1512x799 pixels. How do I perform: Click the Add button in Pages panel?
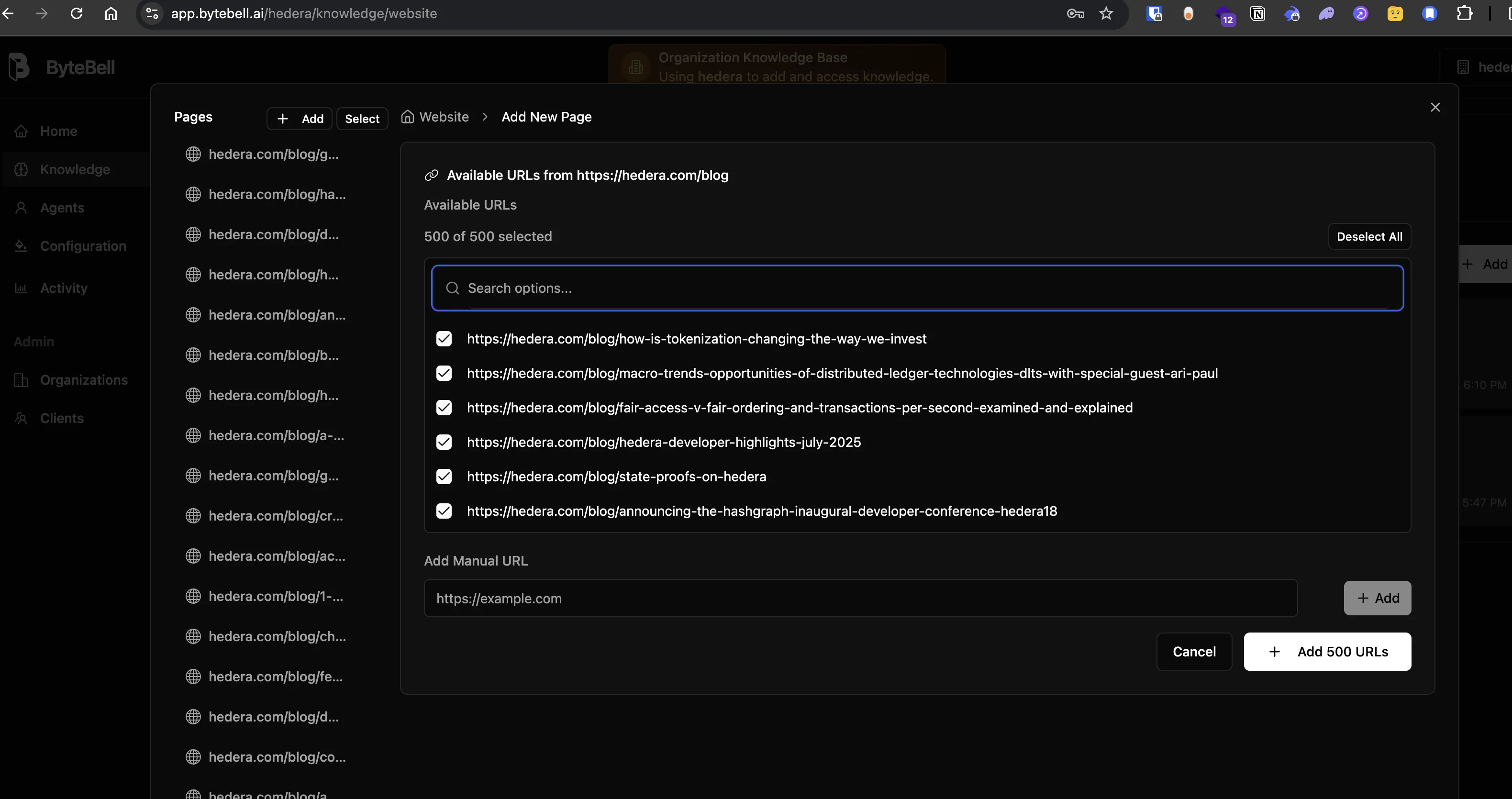coord(300,119)
